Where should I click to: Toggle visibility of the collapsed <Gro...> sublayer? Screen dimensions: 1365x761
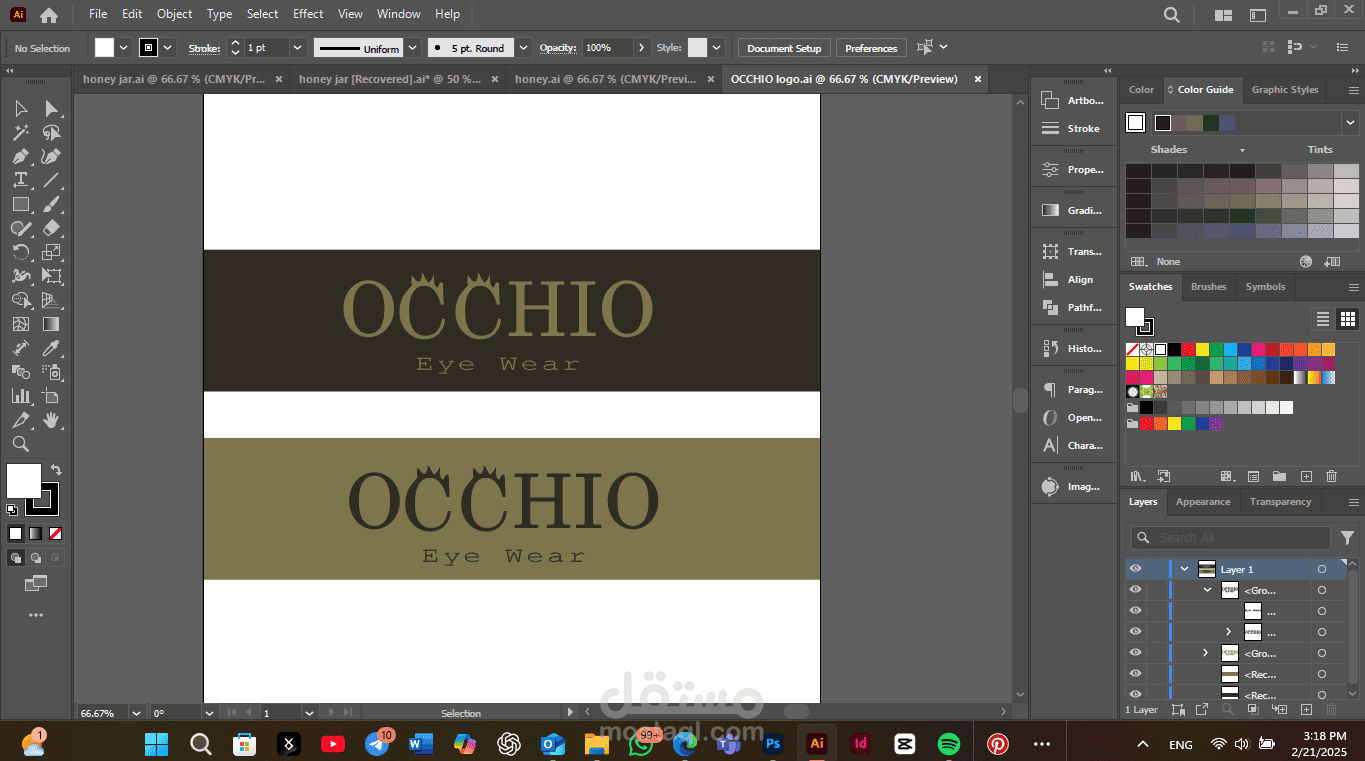click(x=1135, y=653)
